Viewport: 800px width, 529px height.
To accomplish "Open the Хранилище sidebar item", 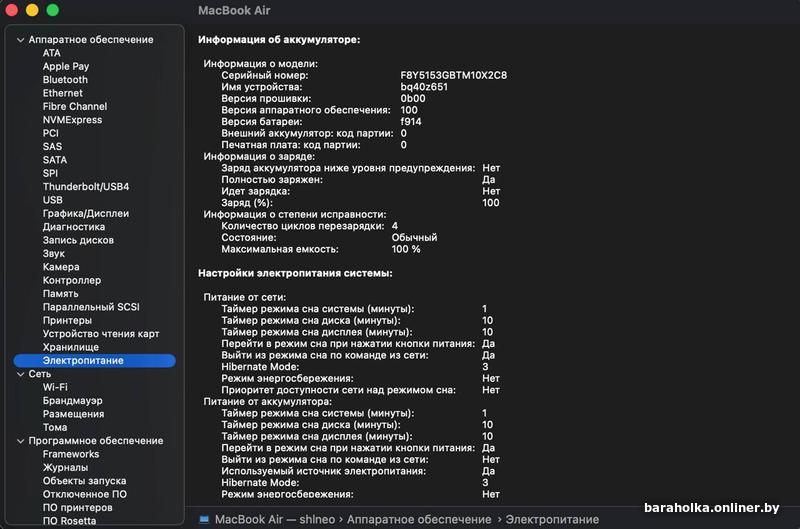I will tap(70, 347).
